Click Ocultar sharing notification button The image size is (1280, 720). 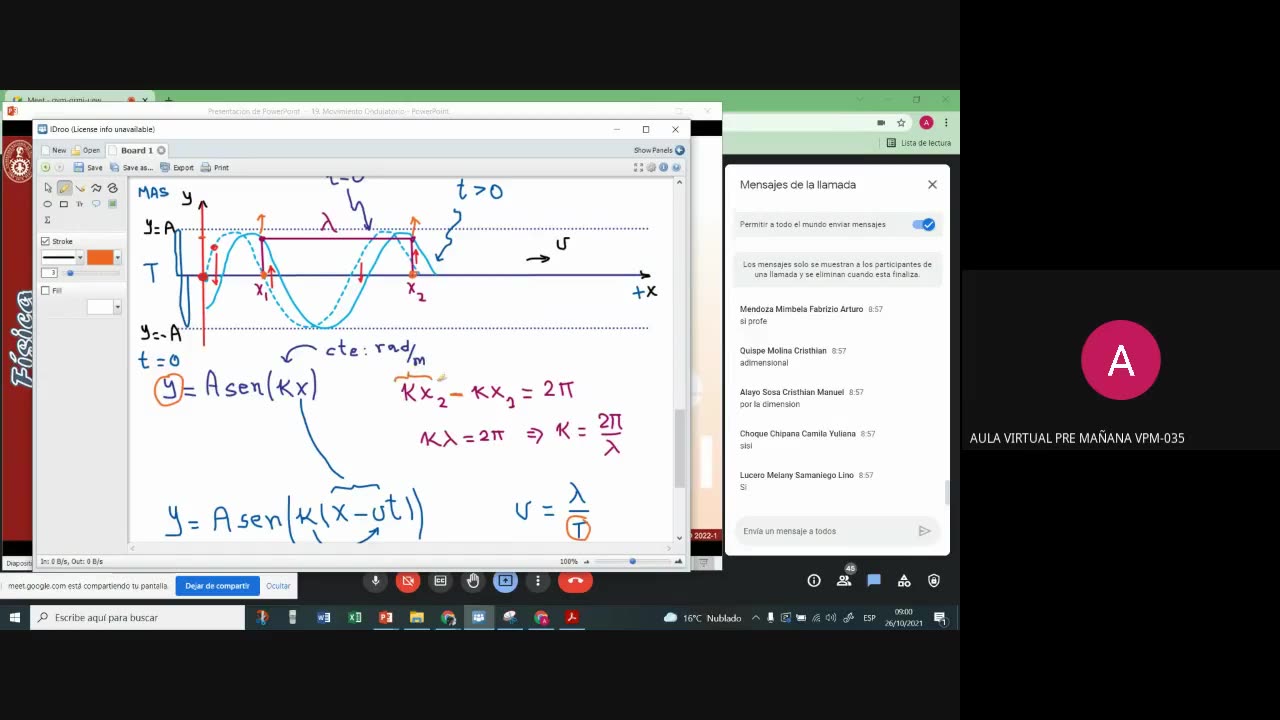278,586
